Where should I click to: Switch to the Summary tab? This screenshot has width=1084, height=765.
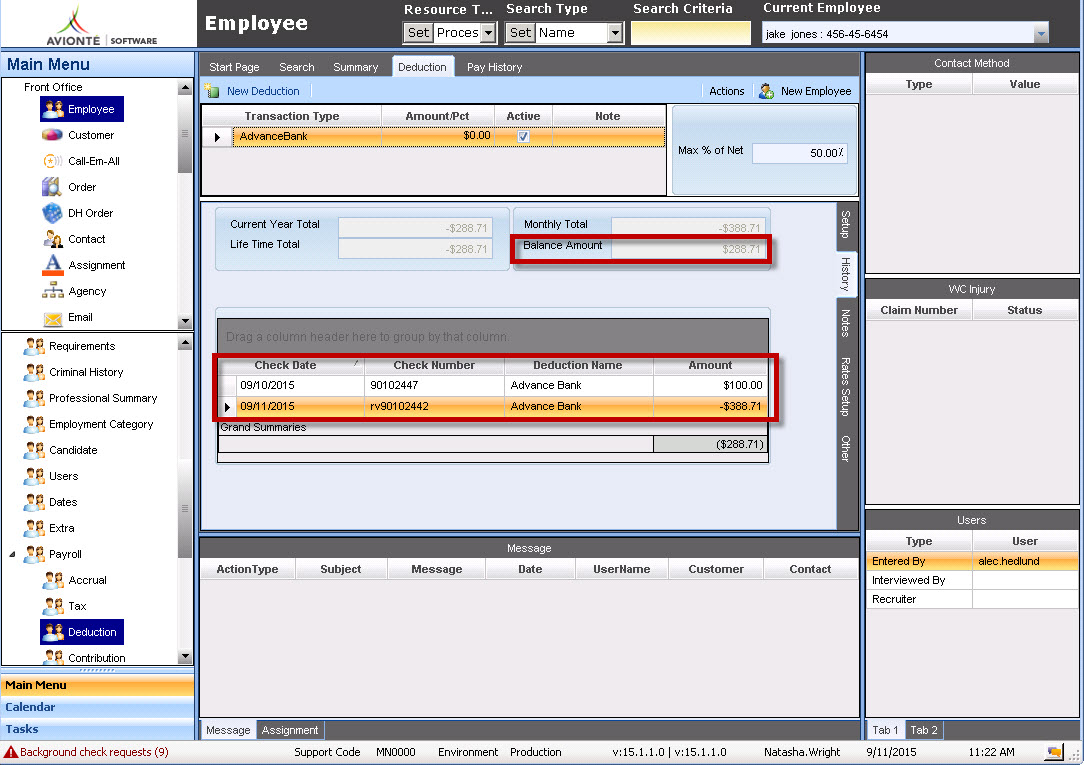(x=355, y=67)
